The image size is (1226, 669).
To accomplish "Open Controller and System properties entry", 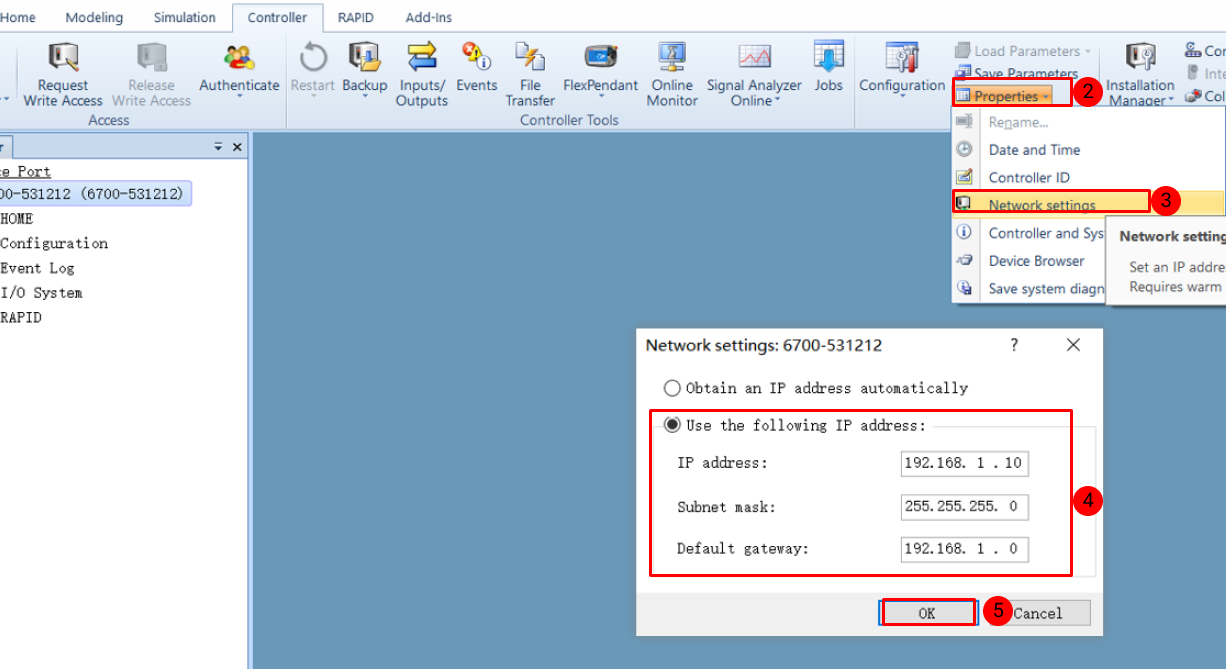I will [1046, 233].
